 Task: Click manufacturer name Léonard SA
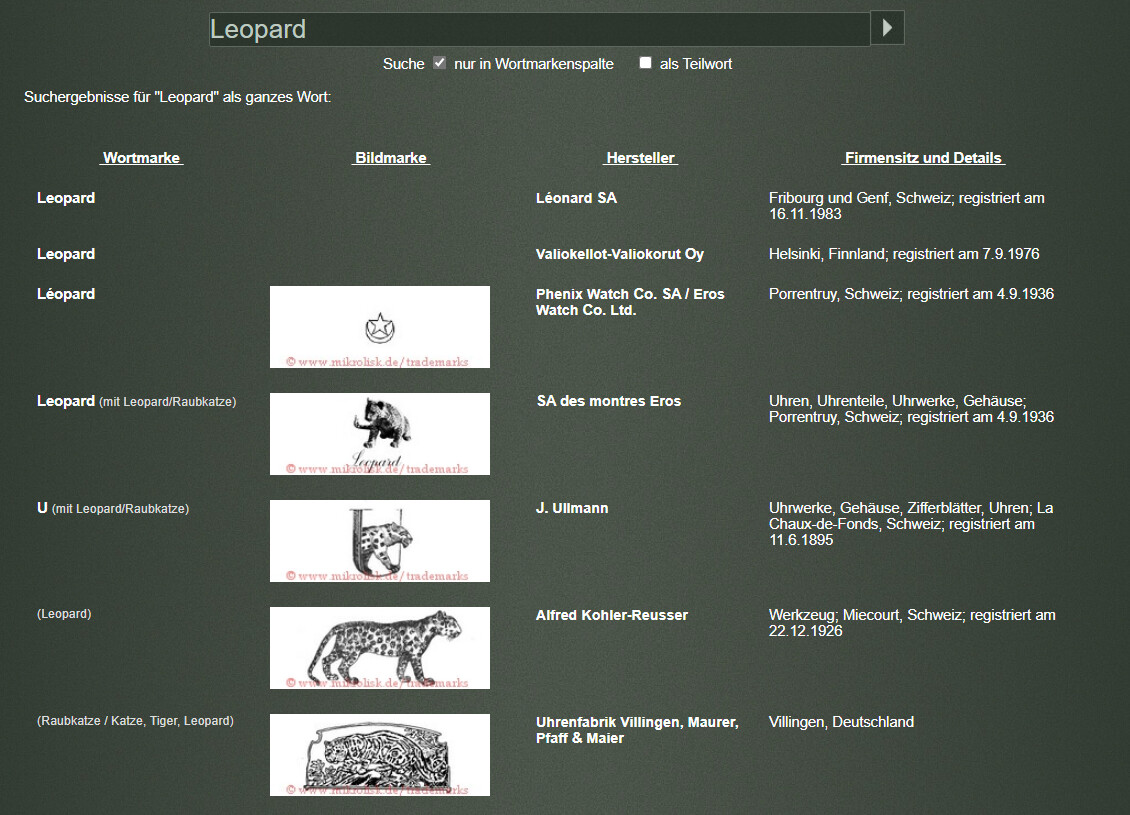pos(576,198)
